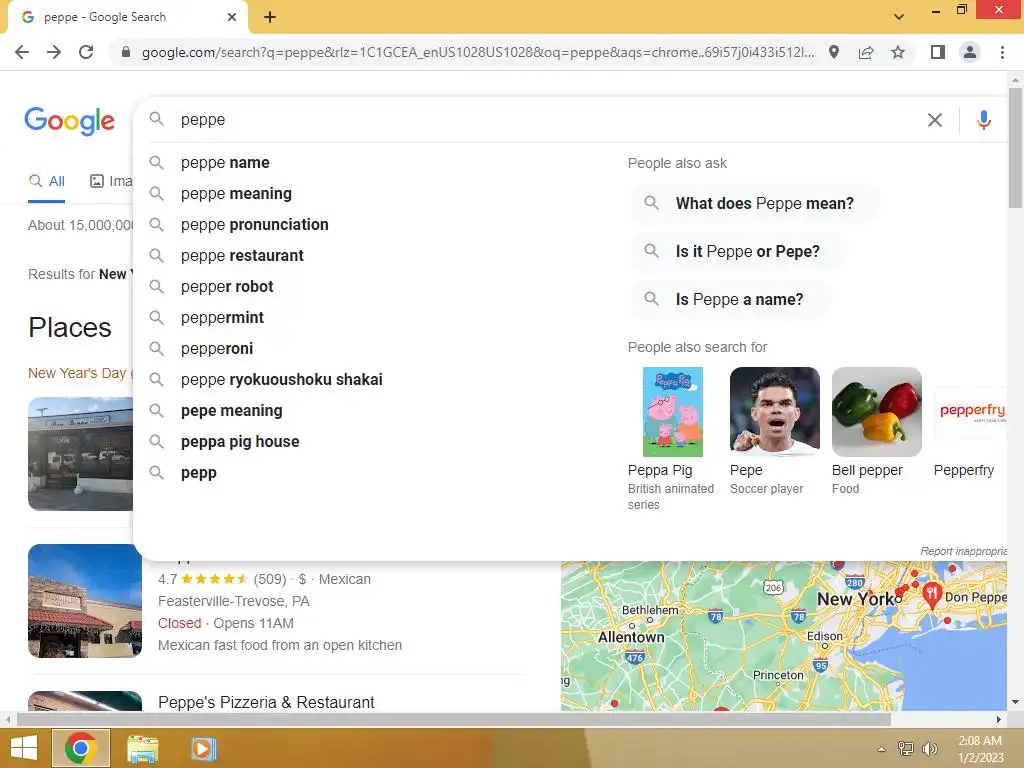1024x768 pixels.
Task: Click the vertical page scrollbar
Action: [x=1016, y=148]
